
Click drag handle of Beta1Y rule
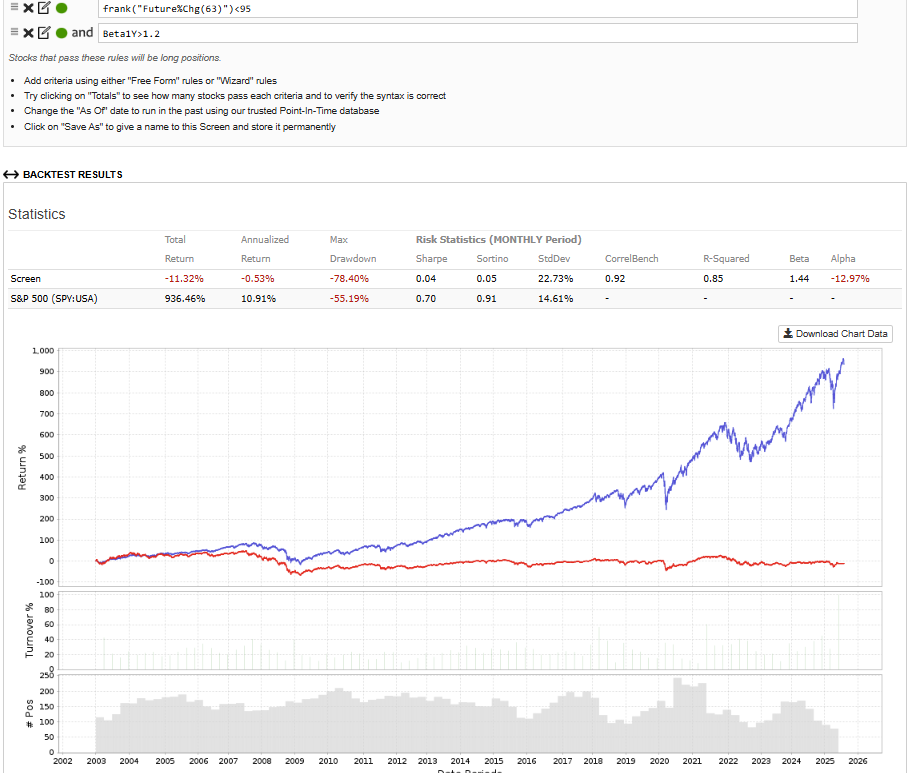pyautogui.click(x=13, y=33)
